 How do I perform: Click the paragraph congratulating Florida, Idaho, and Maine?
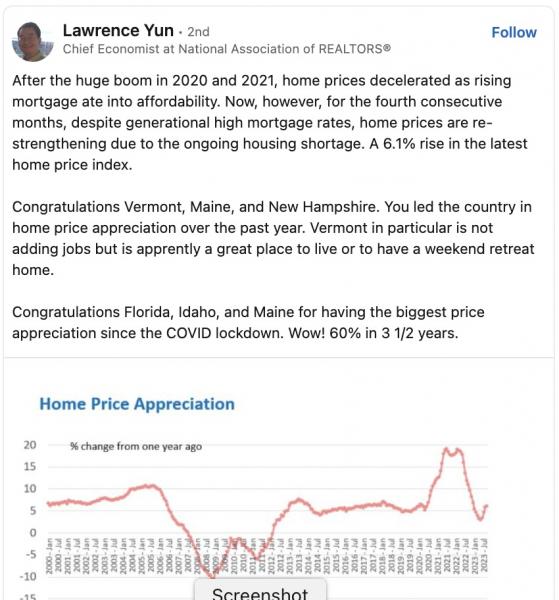click(248, 323)
